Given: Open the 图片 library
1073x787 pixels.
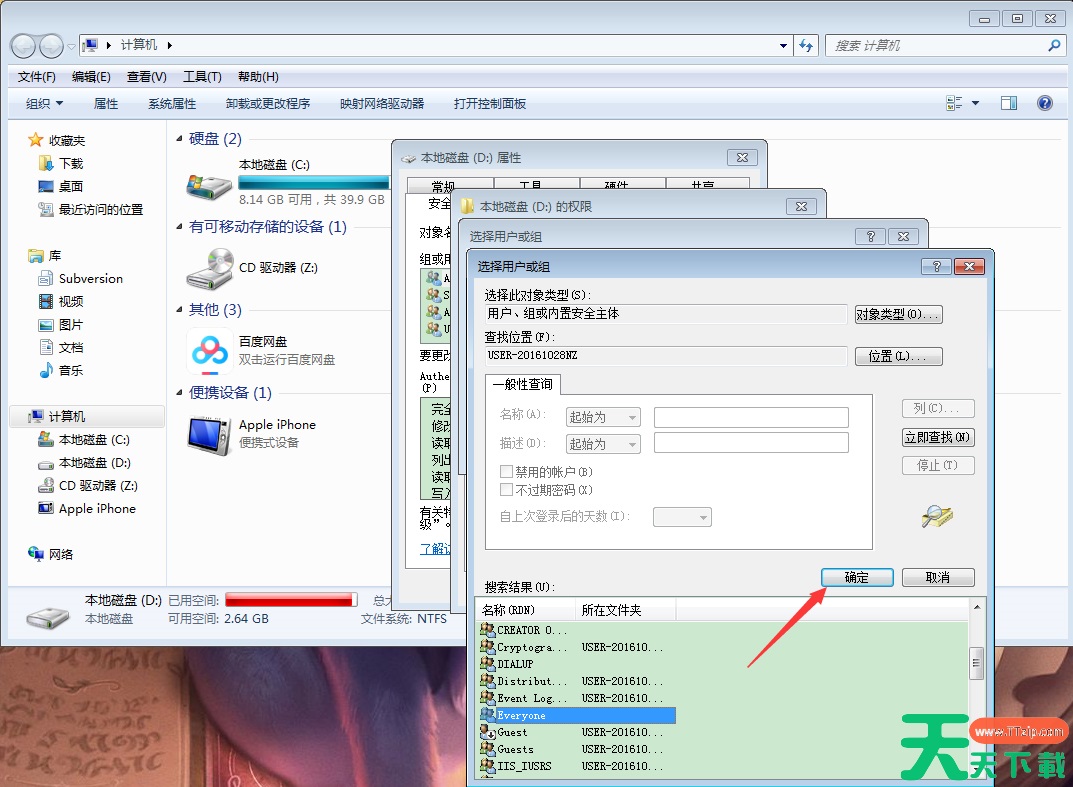Looking at the screenshot, I should pos(61,324).
